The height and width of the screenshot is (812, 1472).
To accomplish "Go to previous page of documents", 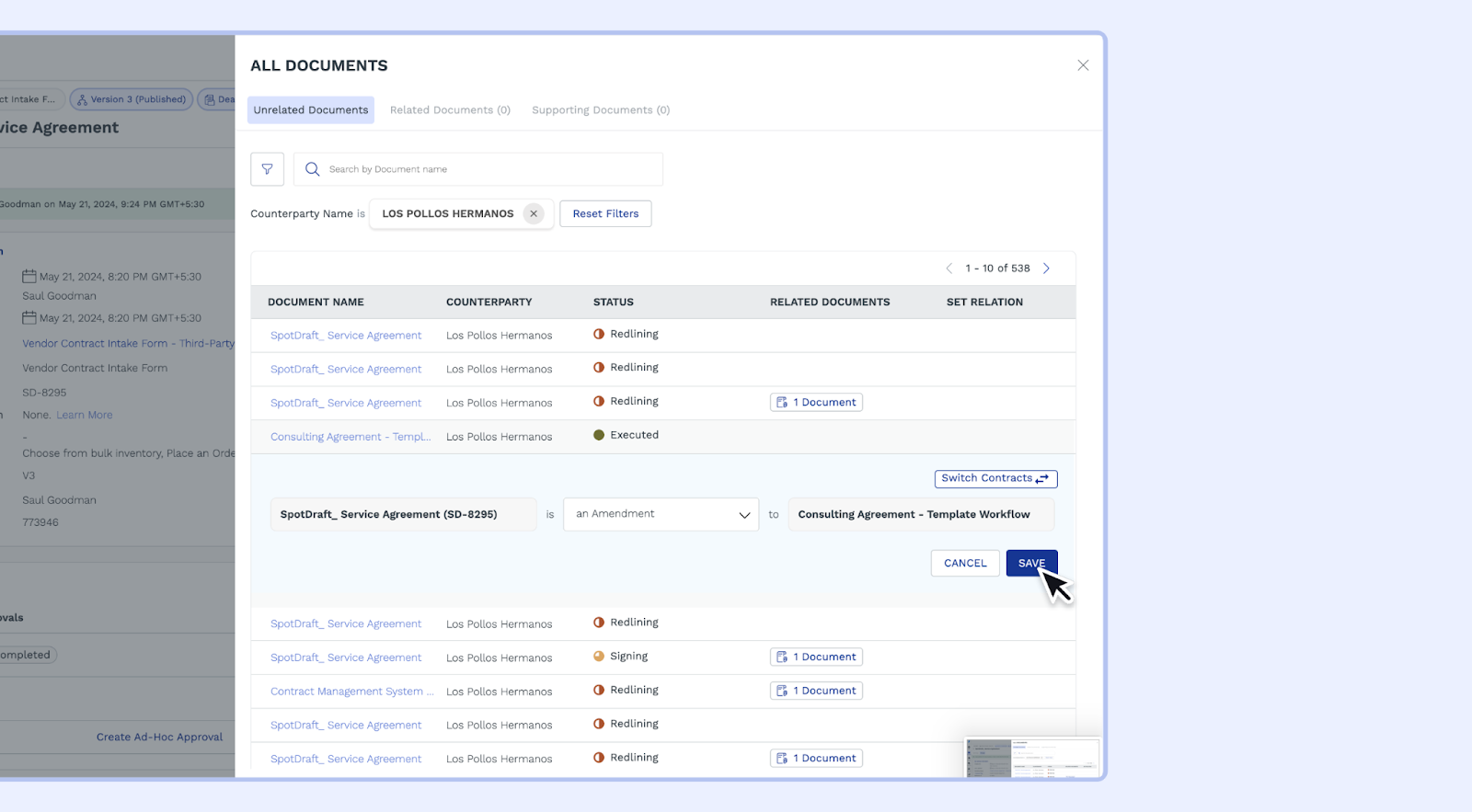I will pyautogui.click(x=949, y=269).
